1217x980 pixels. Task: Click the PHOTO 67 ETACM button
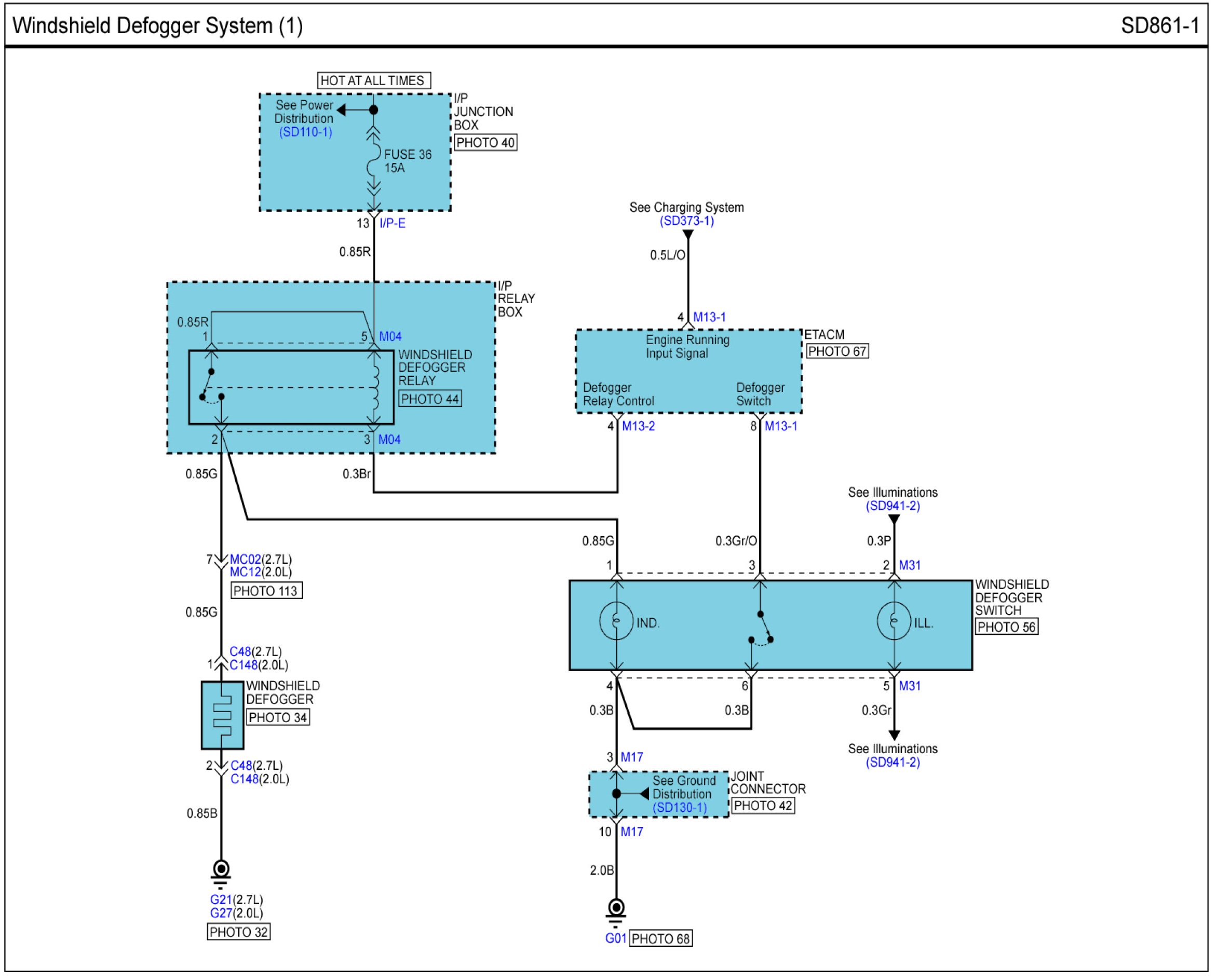836,351
